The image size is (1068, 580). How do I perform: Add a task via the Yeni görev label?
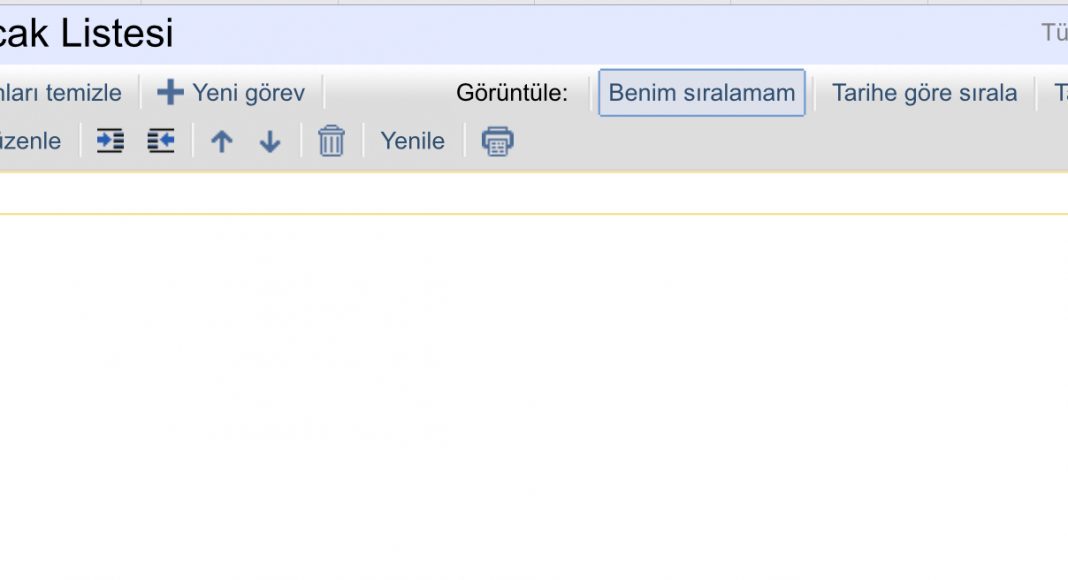tap(248, 93)
